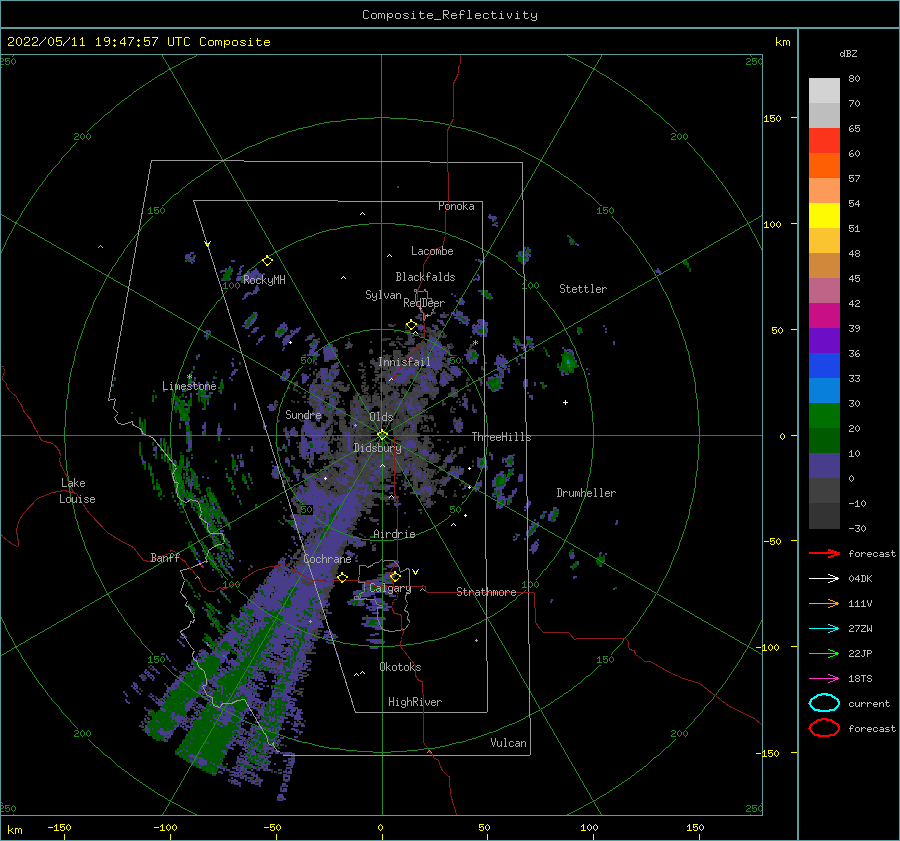Click yellow diamond marker below Cochrane
900x841 pixels.
pyautogui.click(x=342, y=577)
